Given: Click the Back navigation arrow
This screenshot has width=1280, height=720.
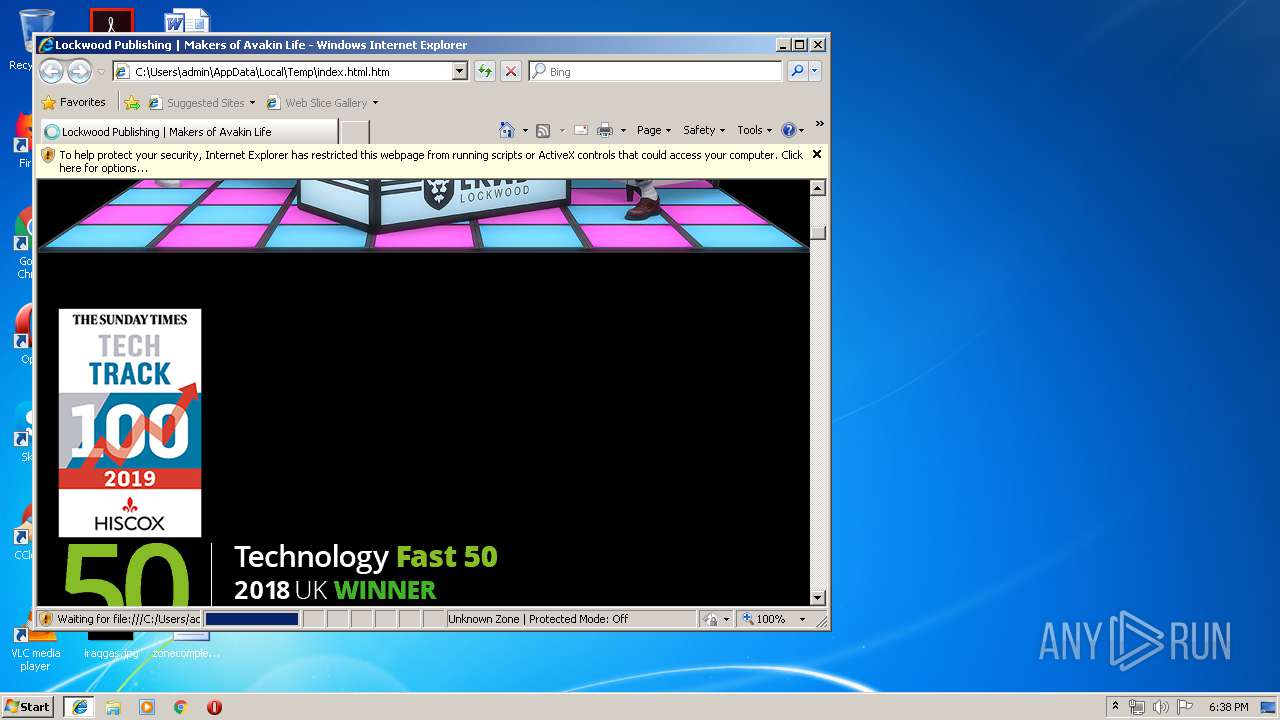Looking at the screenshot, I should [51, 71].
